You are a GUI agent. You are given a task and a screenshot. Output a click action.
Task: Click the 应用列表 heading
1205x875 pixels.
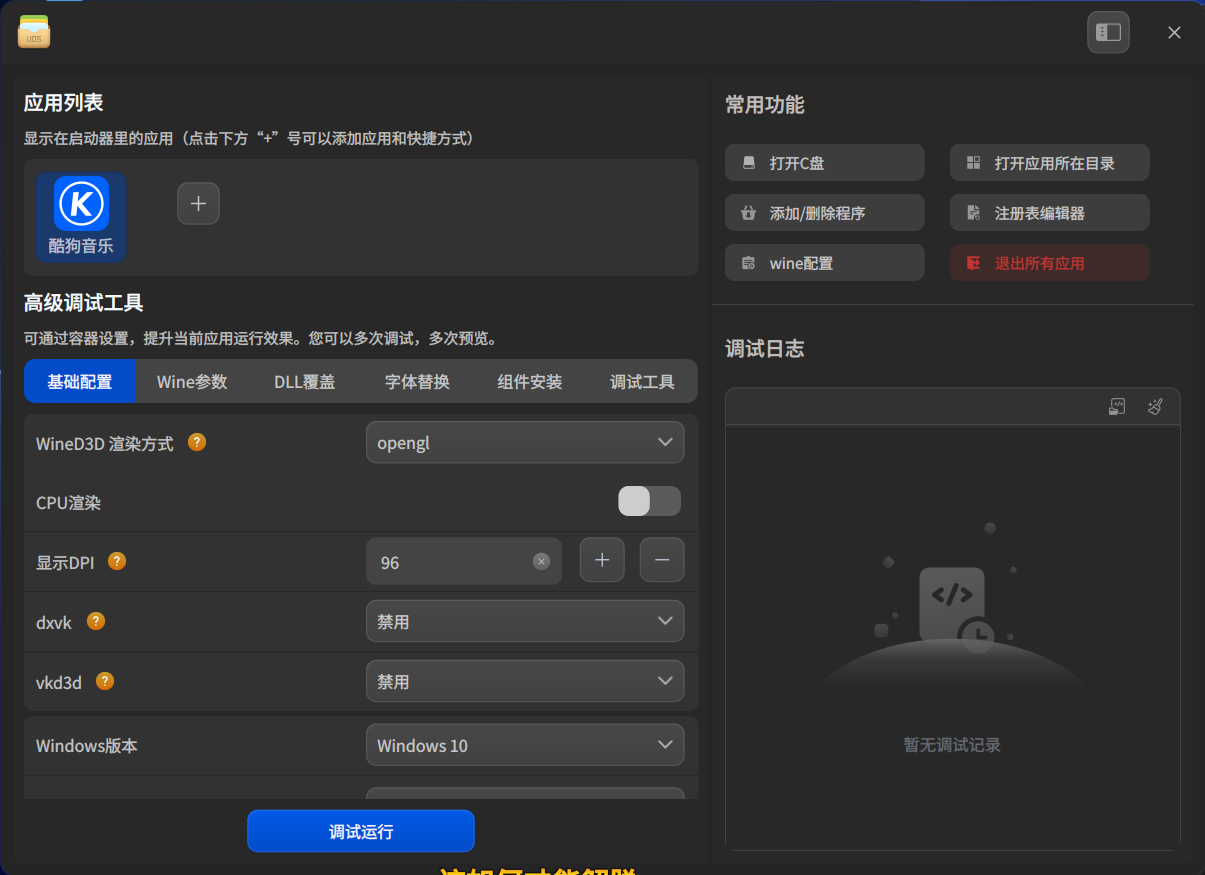[64, 102]
